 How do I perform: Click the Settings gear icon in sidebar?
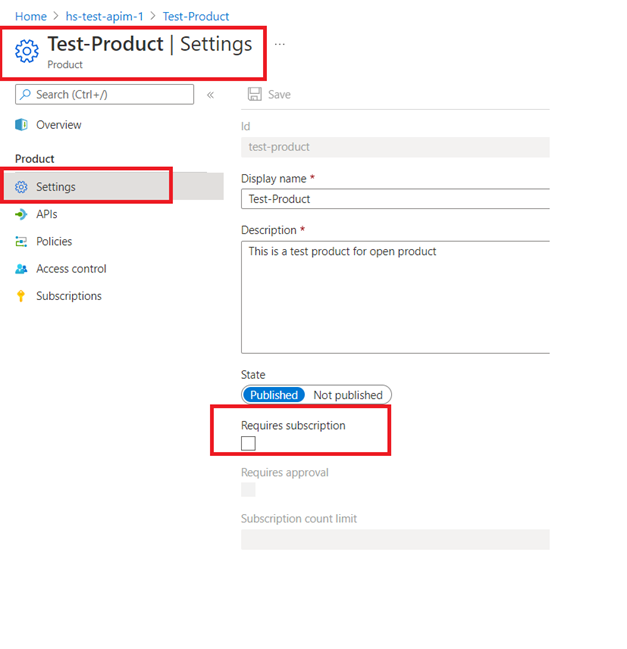click(x=21, y=187)
